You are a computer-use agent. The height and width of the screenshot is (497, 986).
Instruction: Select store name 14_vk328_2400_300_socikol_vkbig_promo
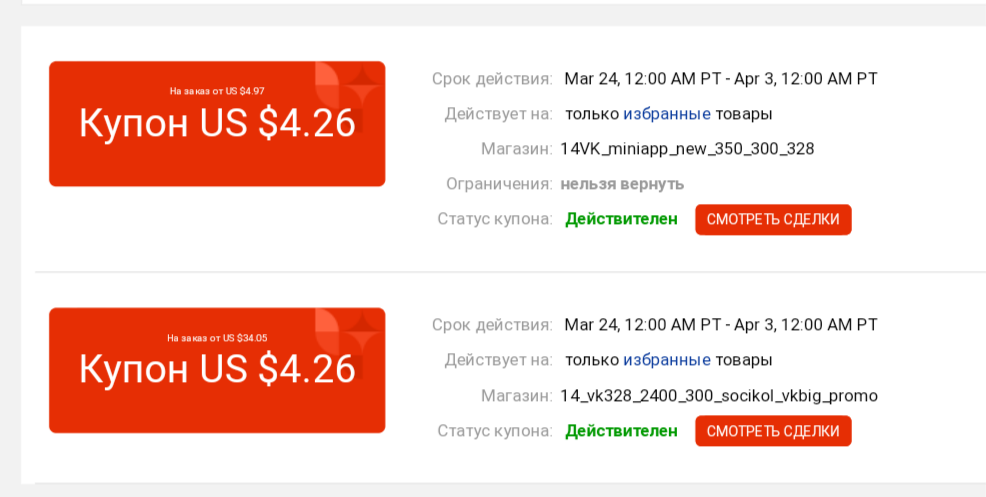pos(719,396)
